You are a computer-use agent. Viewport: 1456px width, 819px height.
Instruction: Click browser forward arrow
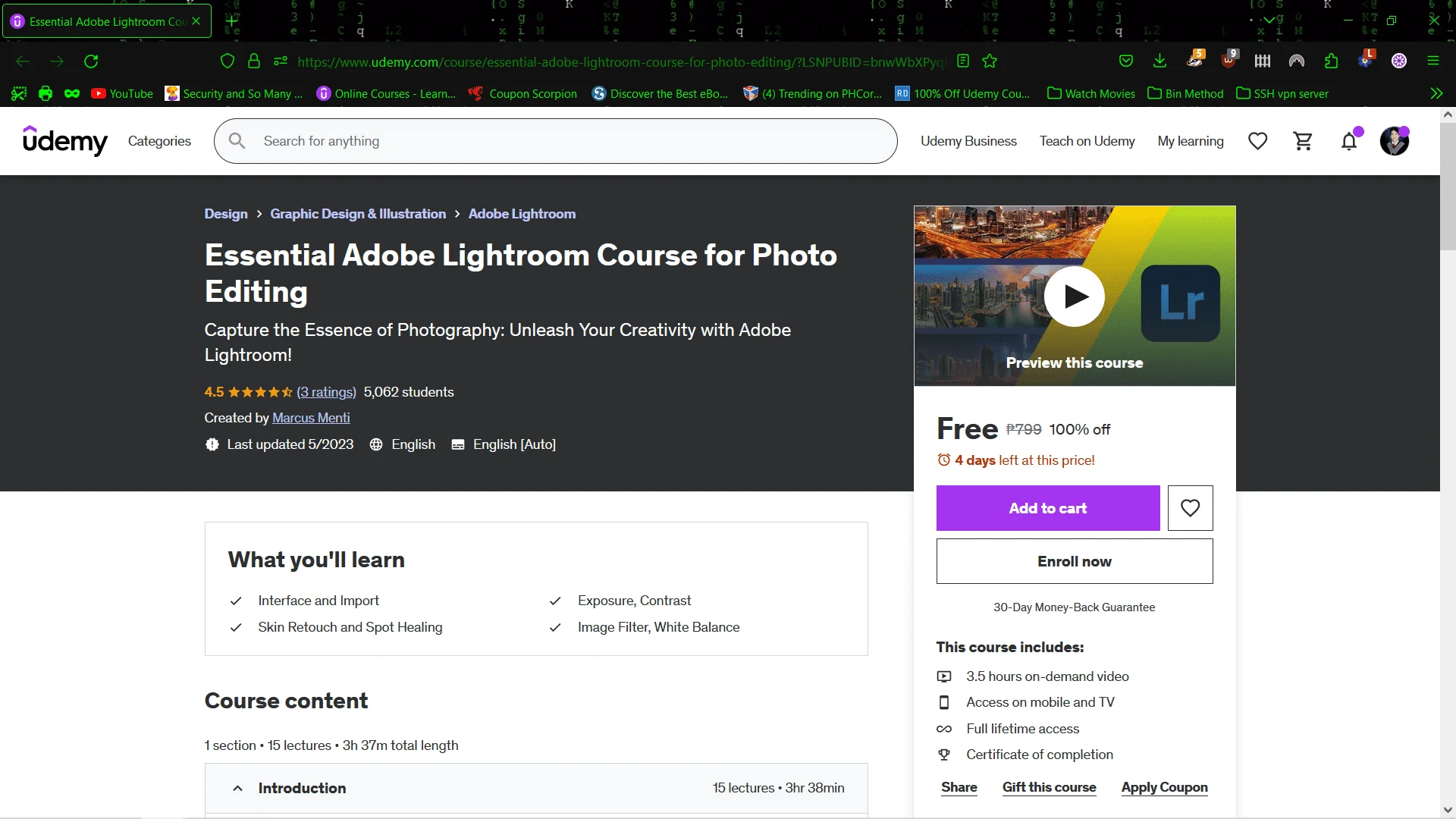pos(57,61)
